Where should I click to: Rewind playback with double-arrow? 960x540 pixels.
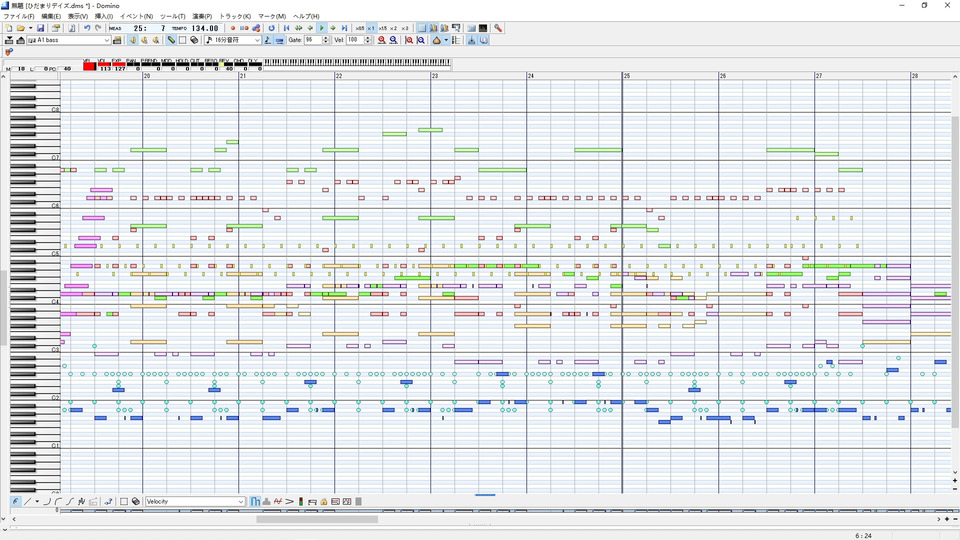(x=298, y=28)
